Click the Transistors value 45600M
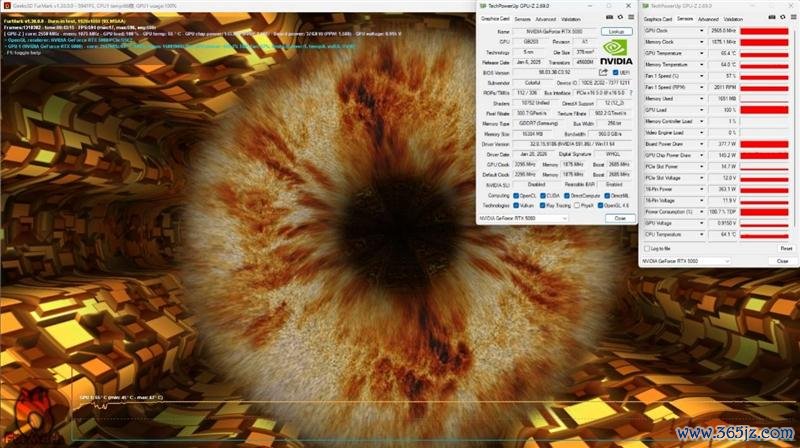The image size is (800, 448). click(x=585, y=62)
